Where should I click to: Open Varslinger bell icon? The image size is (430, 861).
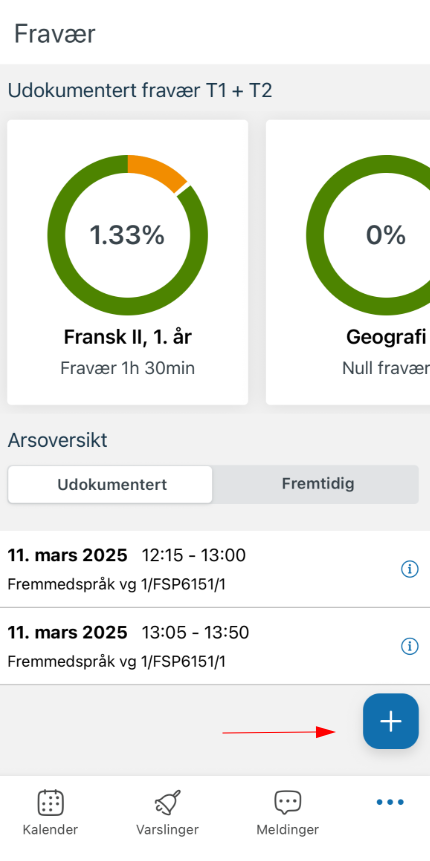(167, 803)
